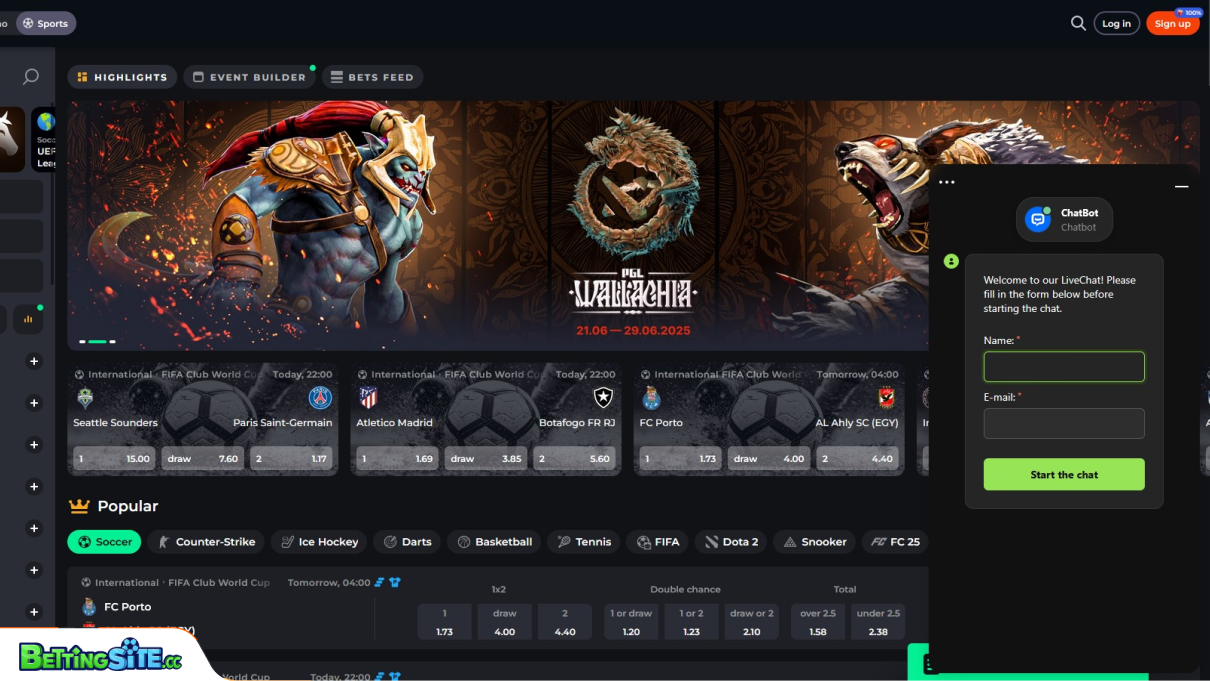
Task: Minimize the LiveChat widget
Action: coord(1181,186)
